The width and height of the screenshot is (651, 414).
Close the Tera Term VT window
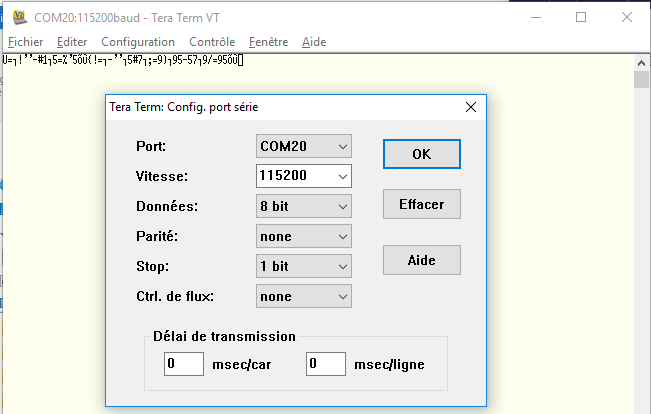coord(627,17)
